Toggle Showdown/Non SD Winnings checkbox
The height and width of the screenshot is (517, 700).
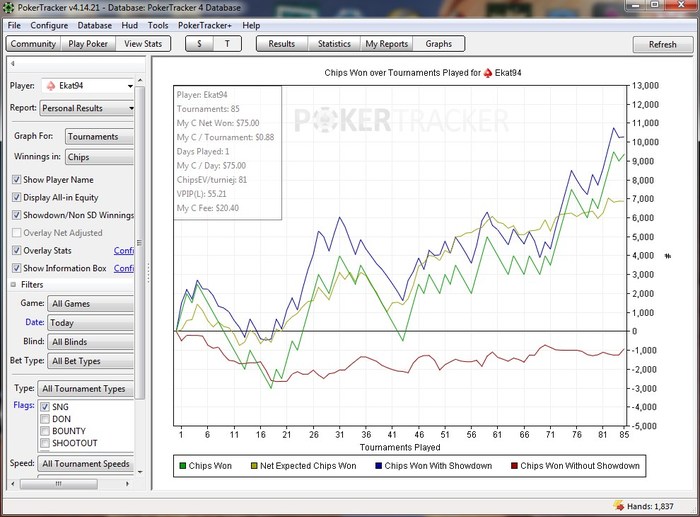tap(17, 215)
